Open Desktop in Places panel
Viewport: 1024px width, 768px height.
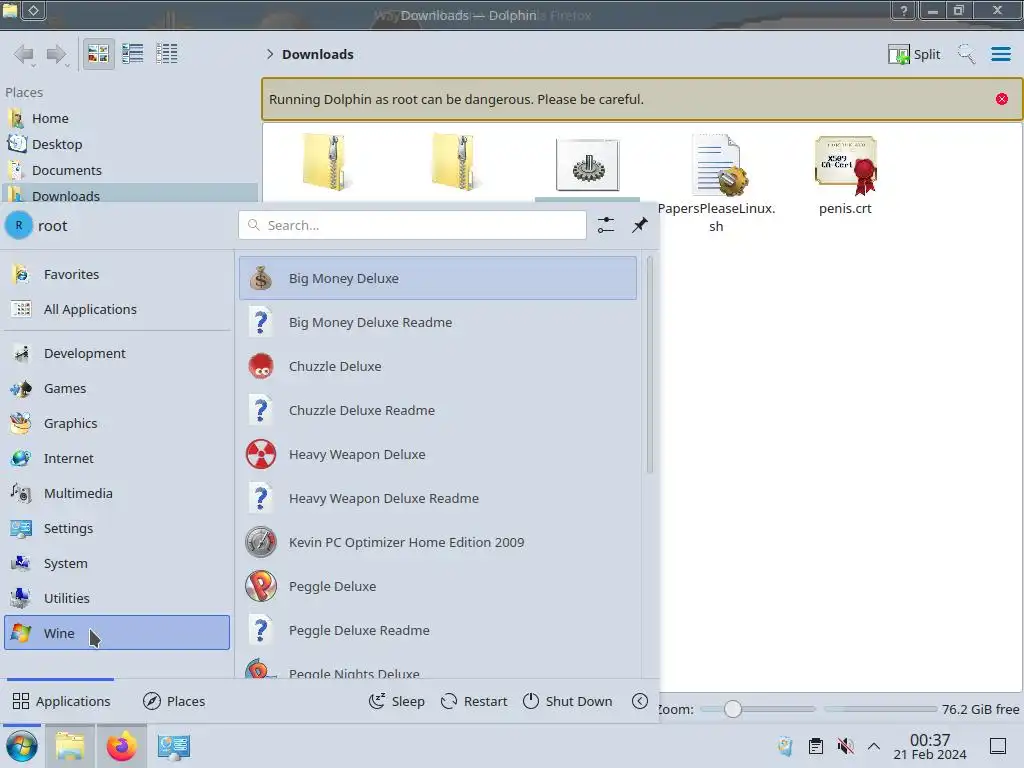click(x=129, y=144)
